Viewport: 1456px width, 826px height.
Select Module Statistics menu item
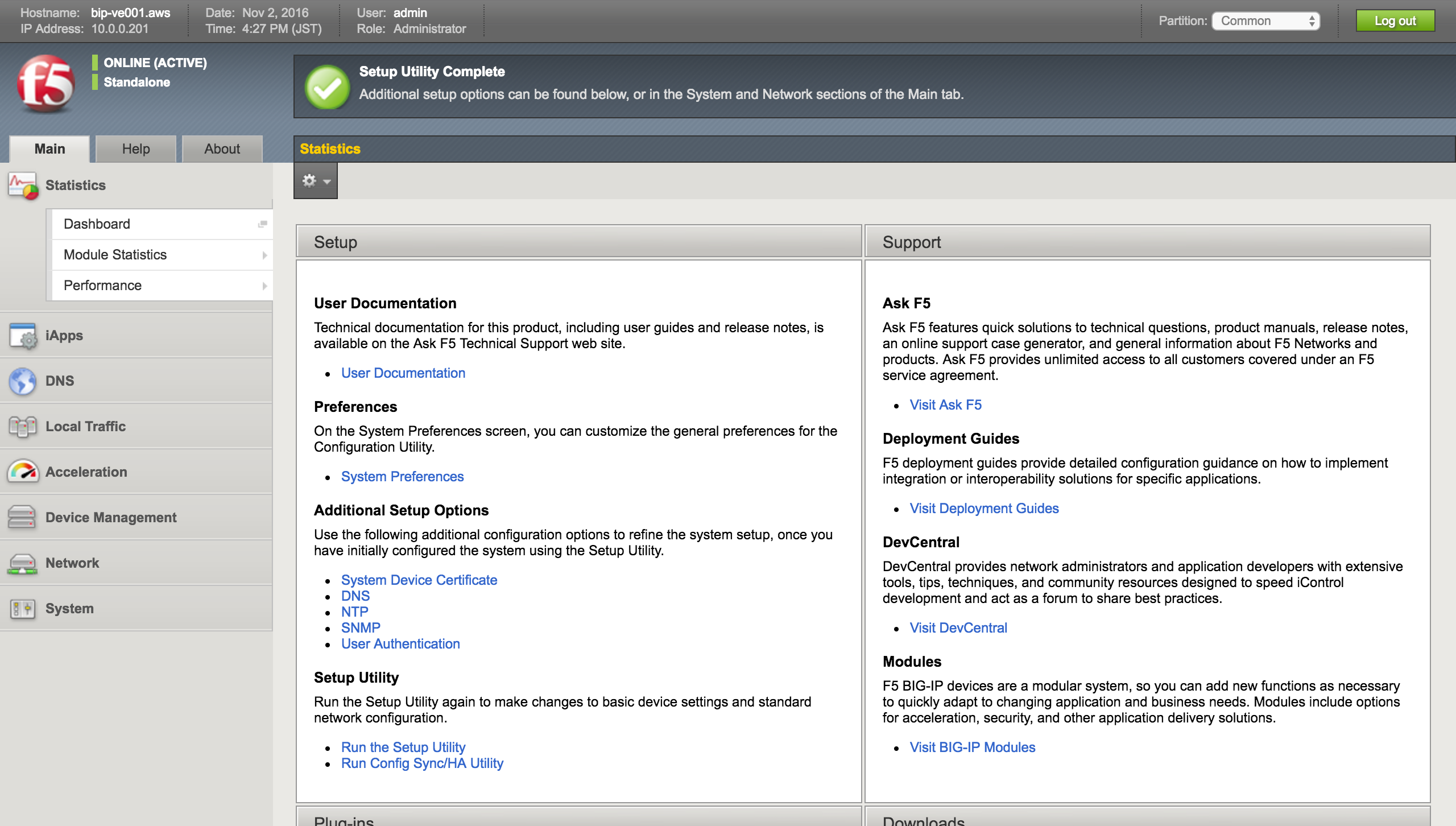162,255
